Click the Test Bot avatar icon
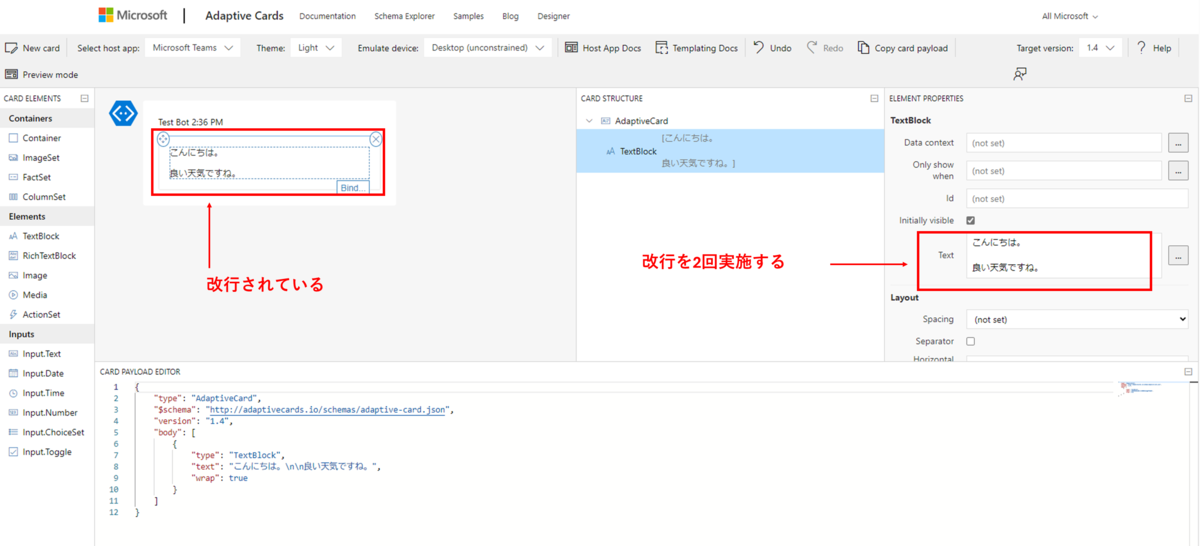Viewport: 1200px width, 546px height. [x=123, y=114]
